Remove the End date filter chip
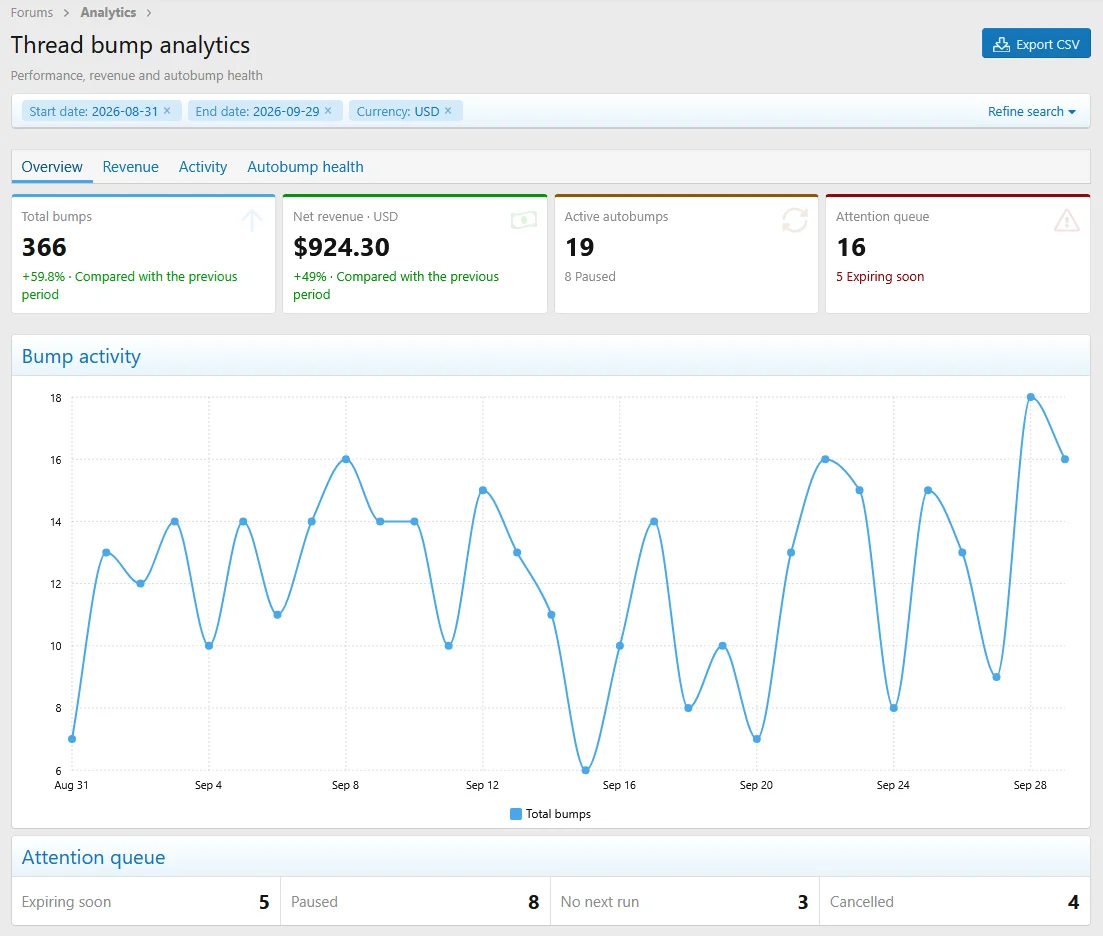Image resolution: width=1103 pixels, height=936 pixels. tap(328, 111)
